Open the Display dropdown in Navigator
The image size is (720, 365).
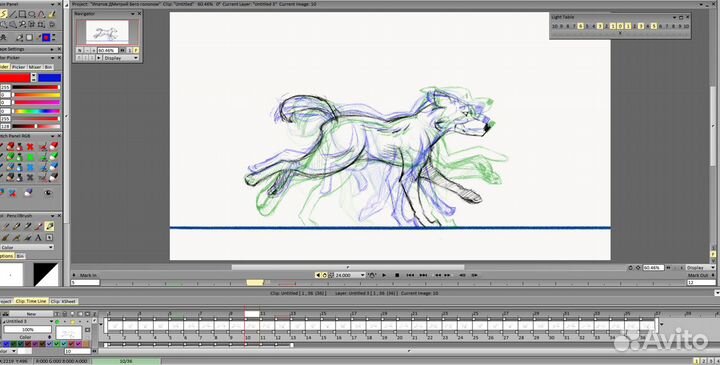pos(121,58)
